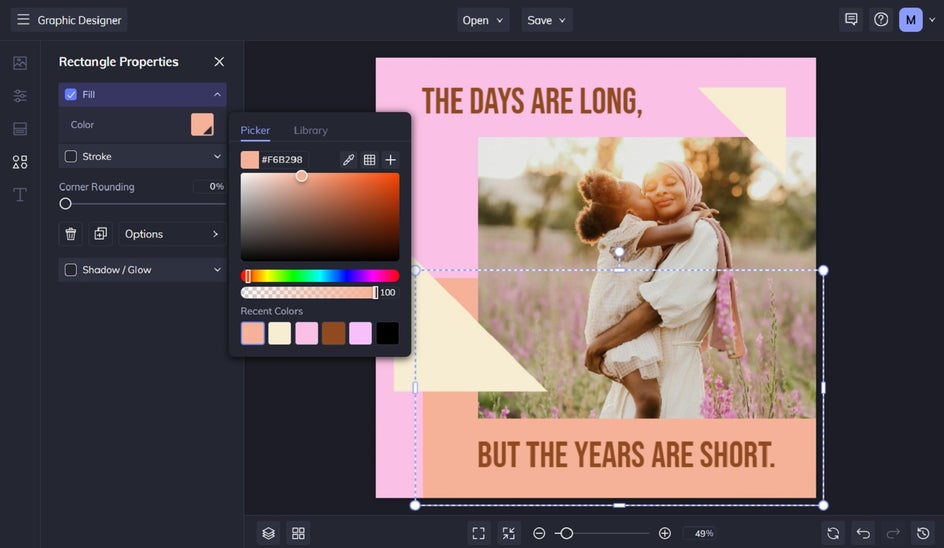This screenshot has height=548, width=944.
Task: Click the opacity value field 100
Action: click(388, 293)
